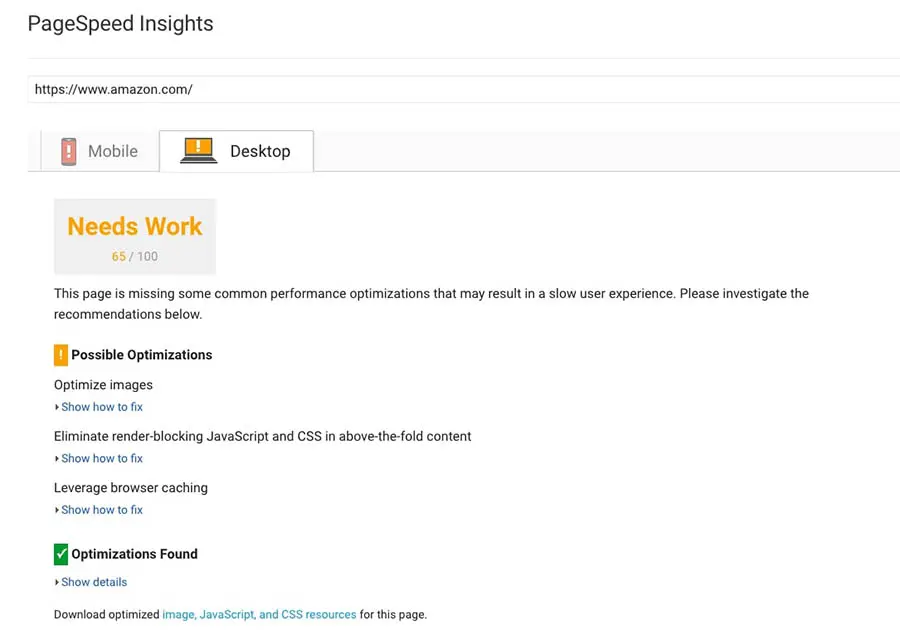
Task: Click the orange warning icon beside Possible Optimizations
Action: [x=61, y=355]
